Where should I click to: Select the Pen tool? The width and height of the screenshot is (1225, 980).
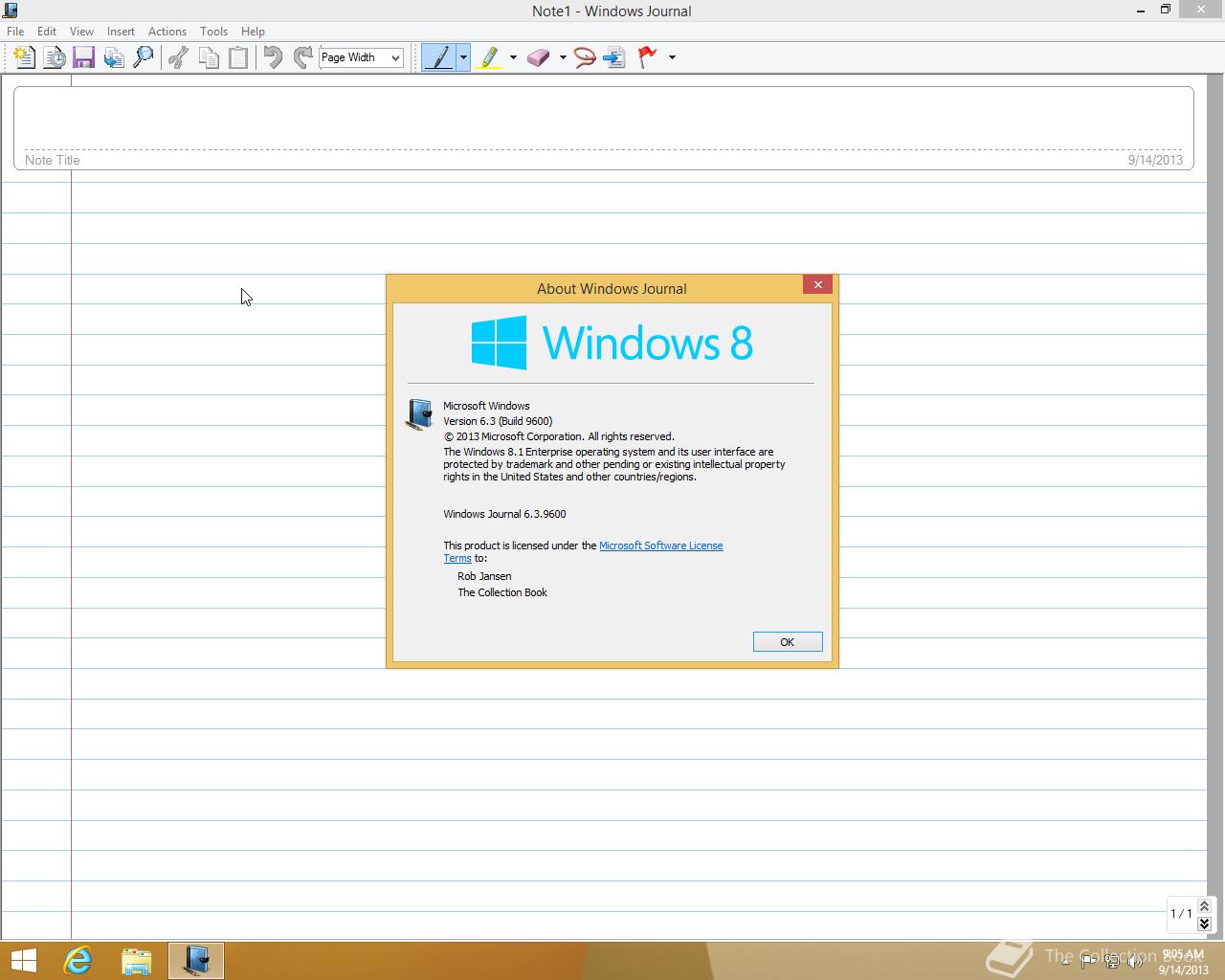coord(439,57)
